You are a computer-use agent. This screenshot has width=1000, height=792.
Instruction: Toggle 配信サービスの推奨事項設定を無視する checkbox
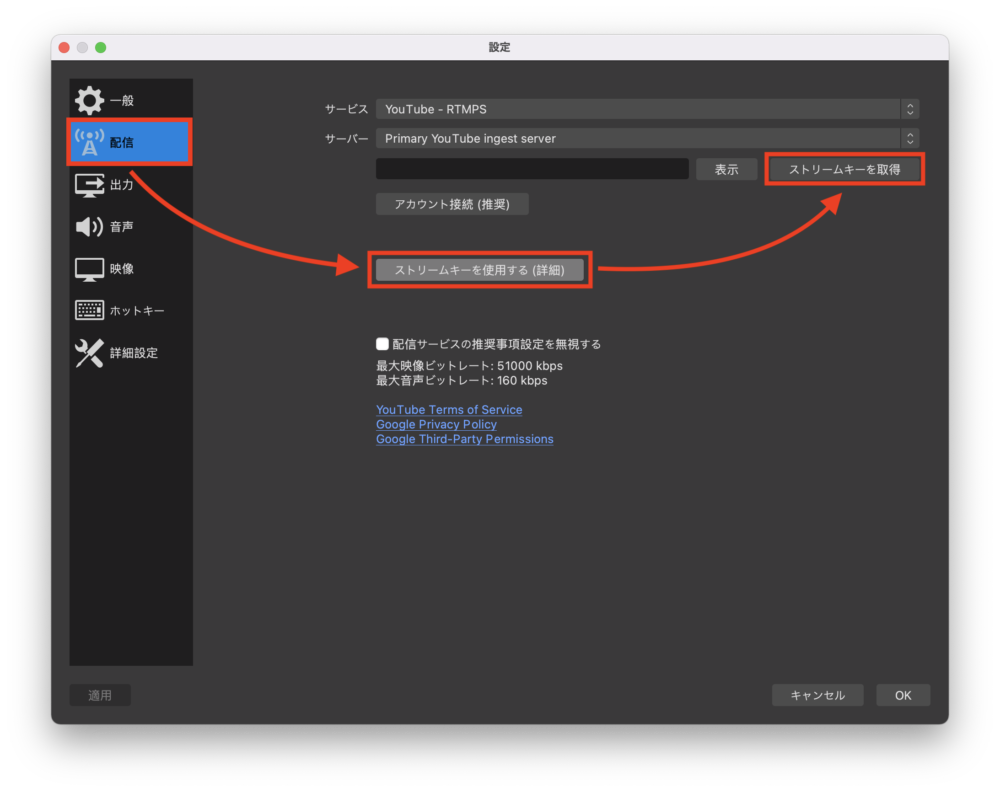pyautogui.click(x=382, y=344)
